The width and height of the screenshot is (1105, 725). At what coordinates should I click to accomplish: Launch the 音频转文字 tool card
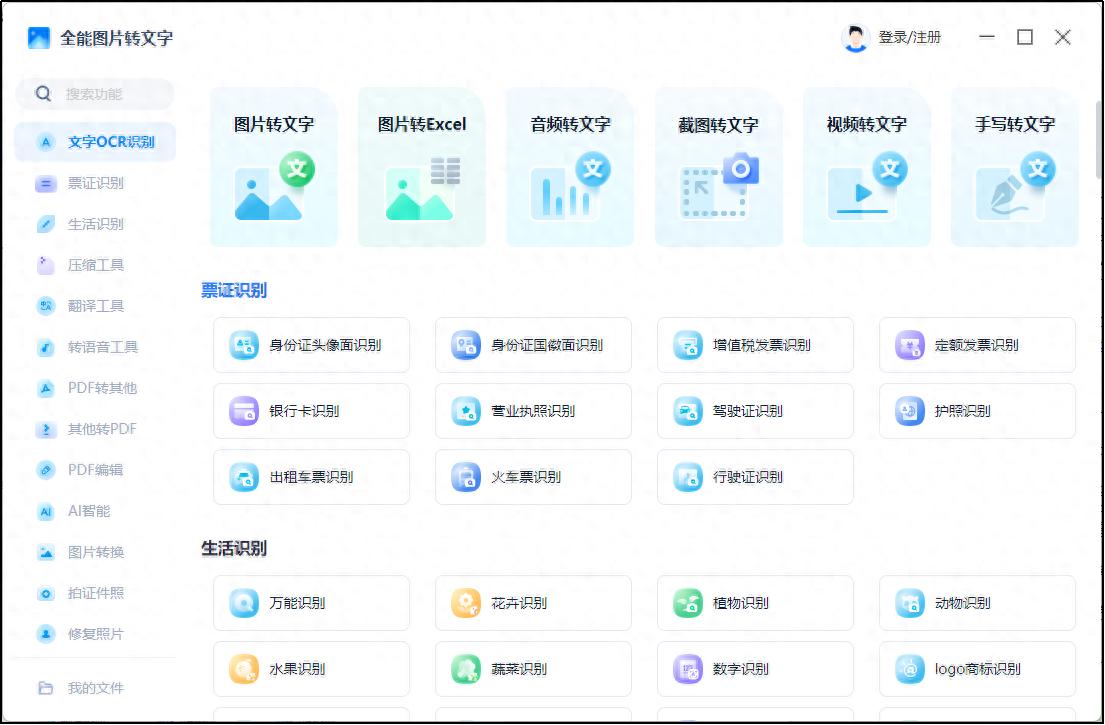(x=569, y=166)
